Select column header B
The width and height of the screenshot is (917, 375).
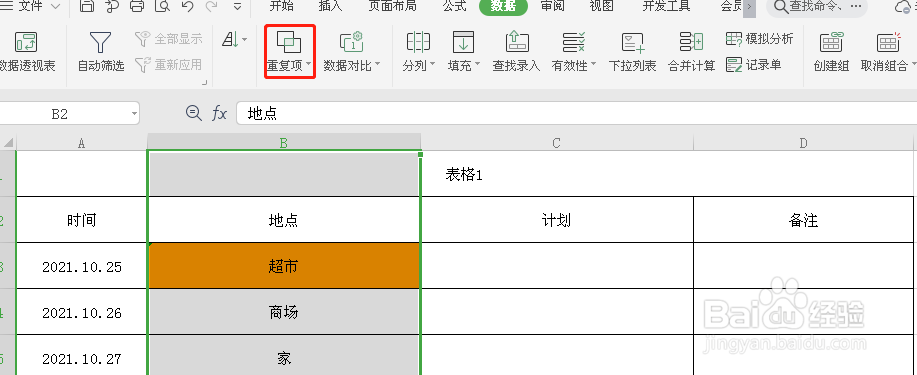[284, 142]
